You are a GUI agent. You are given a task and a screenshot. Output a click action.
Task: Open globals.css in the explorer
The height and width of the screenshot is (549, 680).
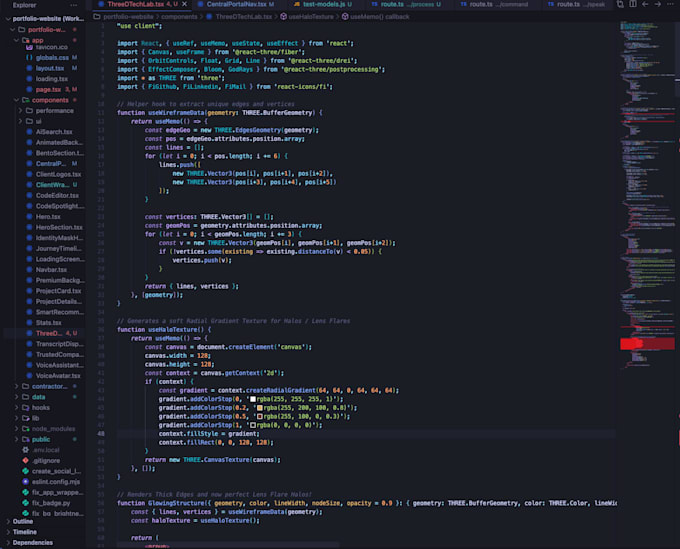click(52, 57)
